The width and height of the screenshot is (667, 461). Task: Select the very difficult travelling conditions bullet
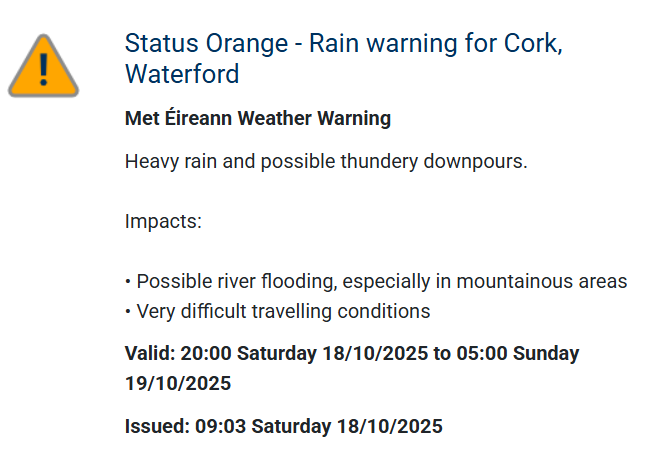[278, 311]
